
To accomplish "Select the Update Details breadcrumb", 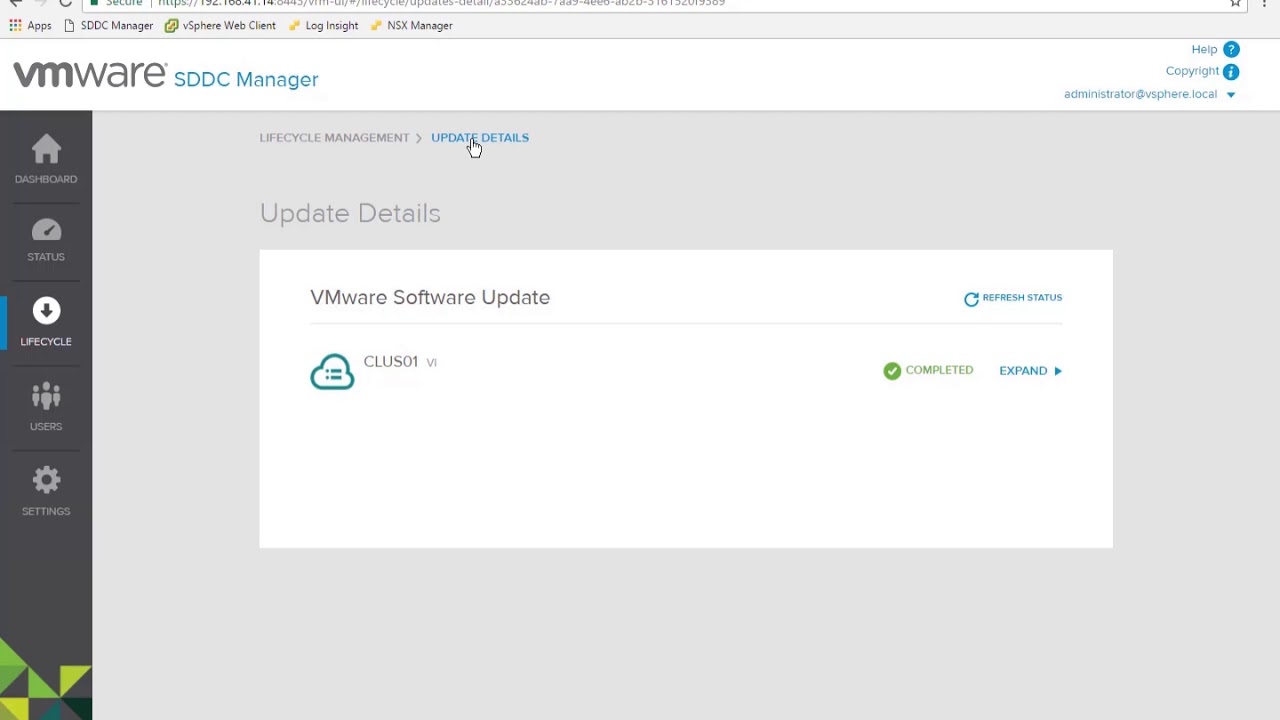I will click(x=479, y=137).
